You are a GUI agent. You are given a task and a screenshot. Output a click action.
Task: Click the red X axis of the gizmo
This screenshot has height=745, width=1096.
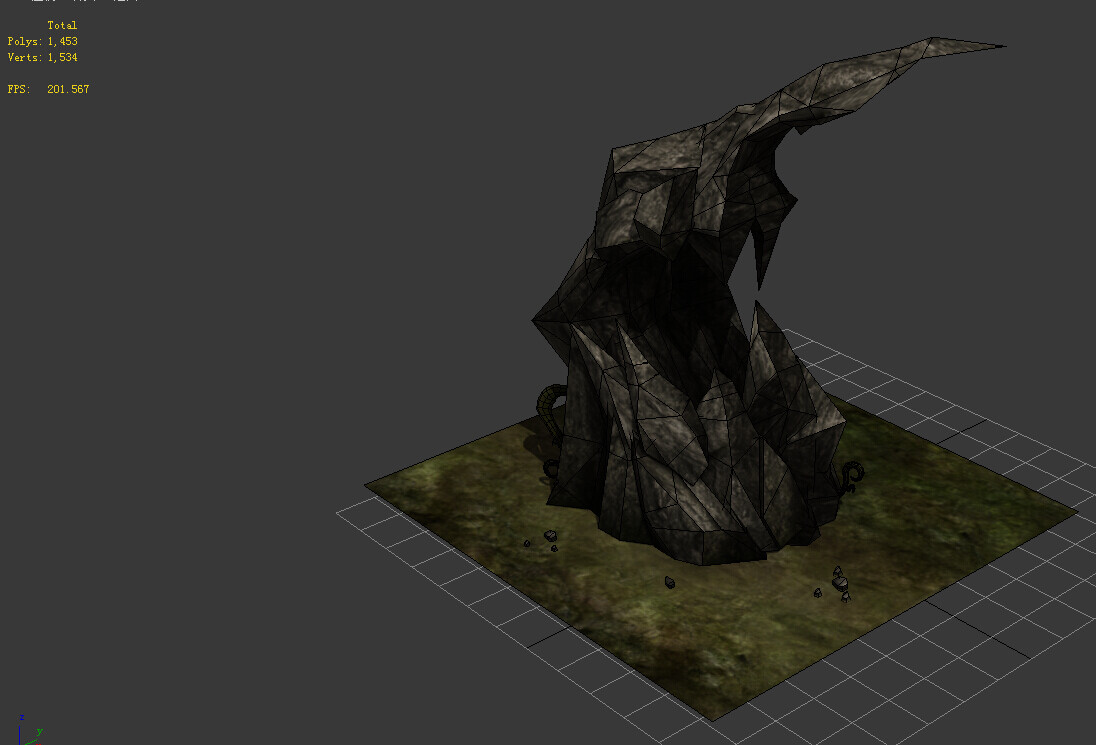(x=38, y=744)
